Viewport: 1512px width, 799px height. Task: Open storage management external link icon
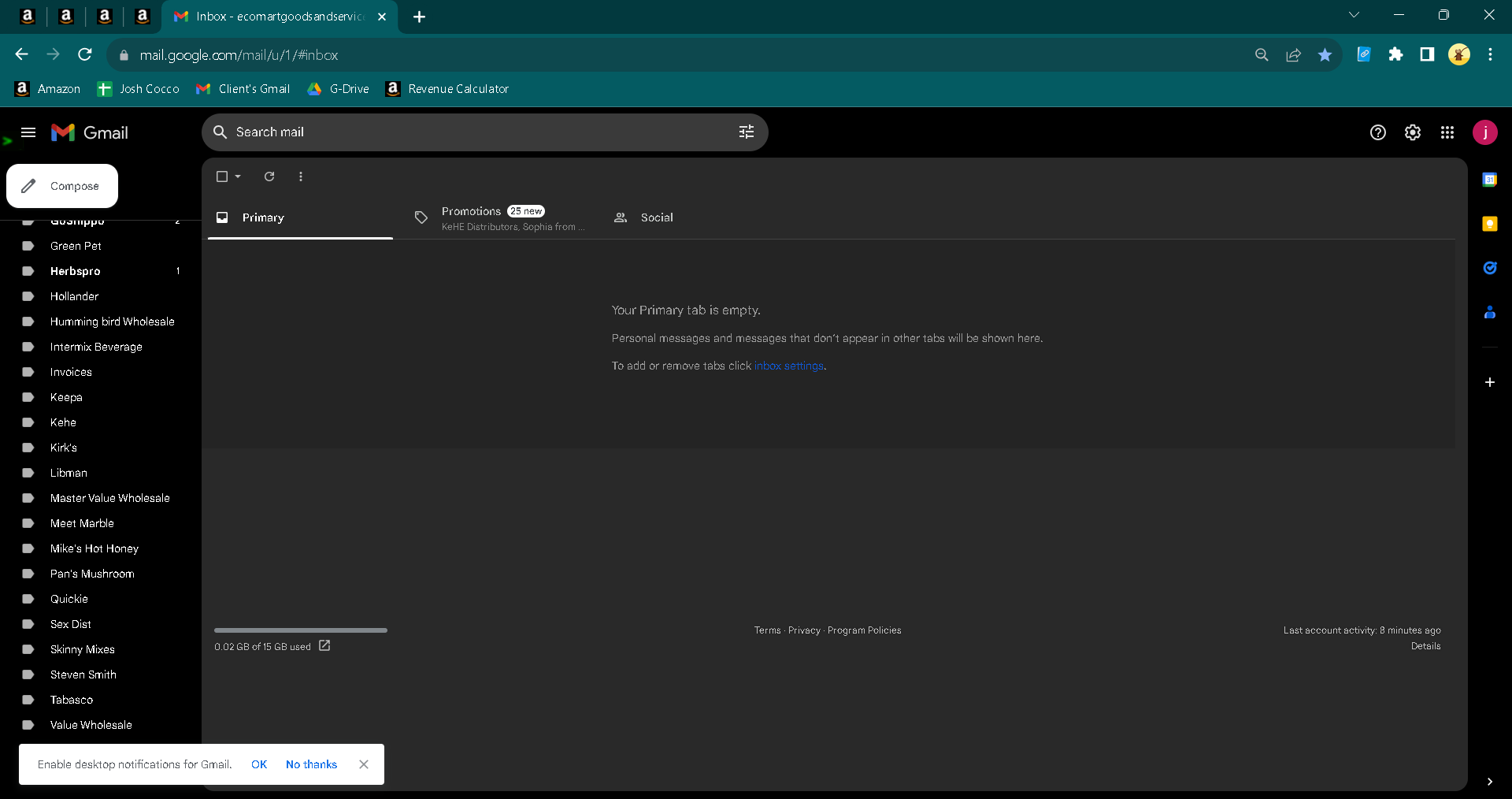pos(324,646)
